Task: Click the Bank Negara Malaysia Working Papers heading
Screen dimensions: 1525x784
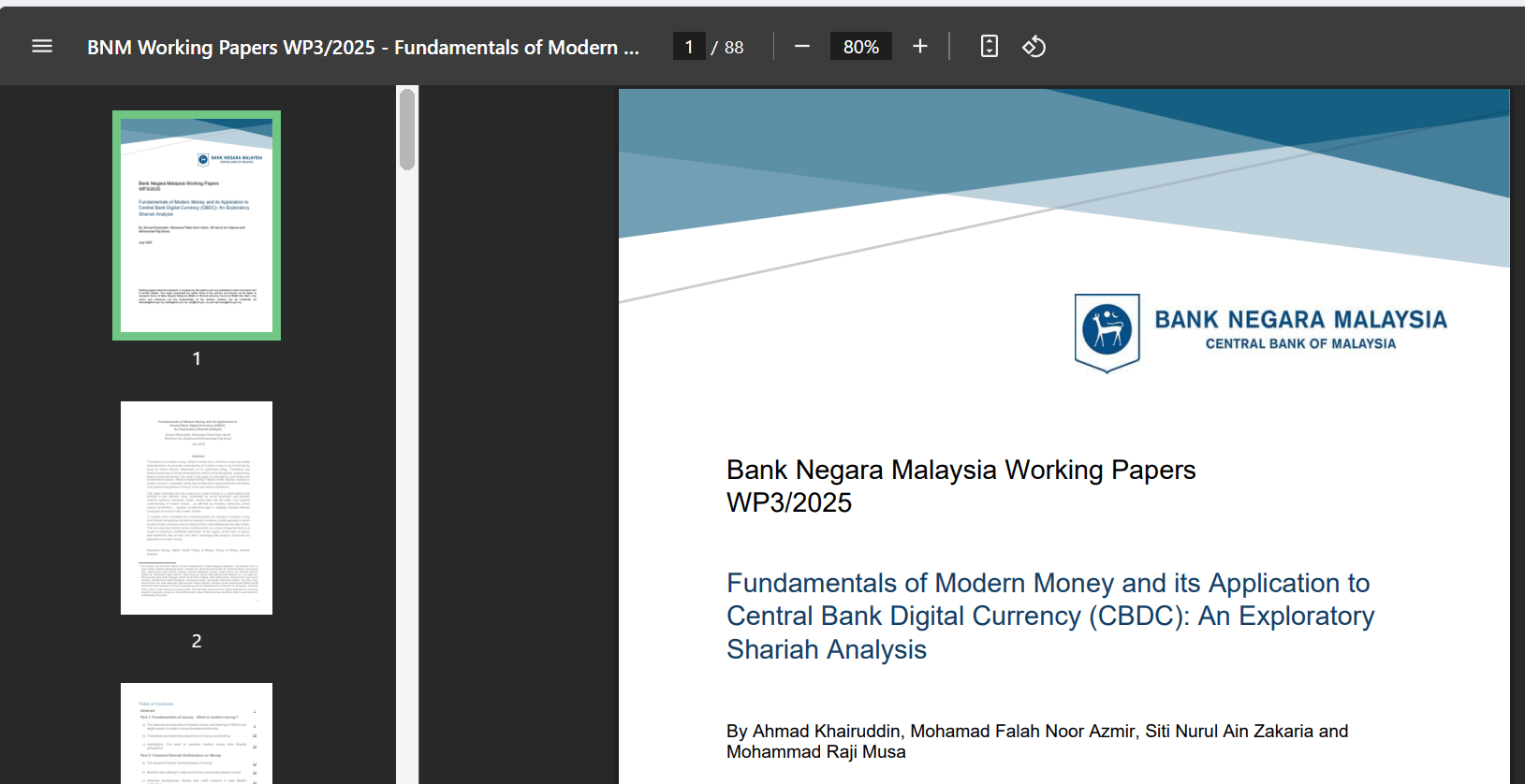Action: click(960, 470)
